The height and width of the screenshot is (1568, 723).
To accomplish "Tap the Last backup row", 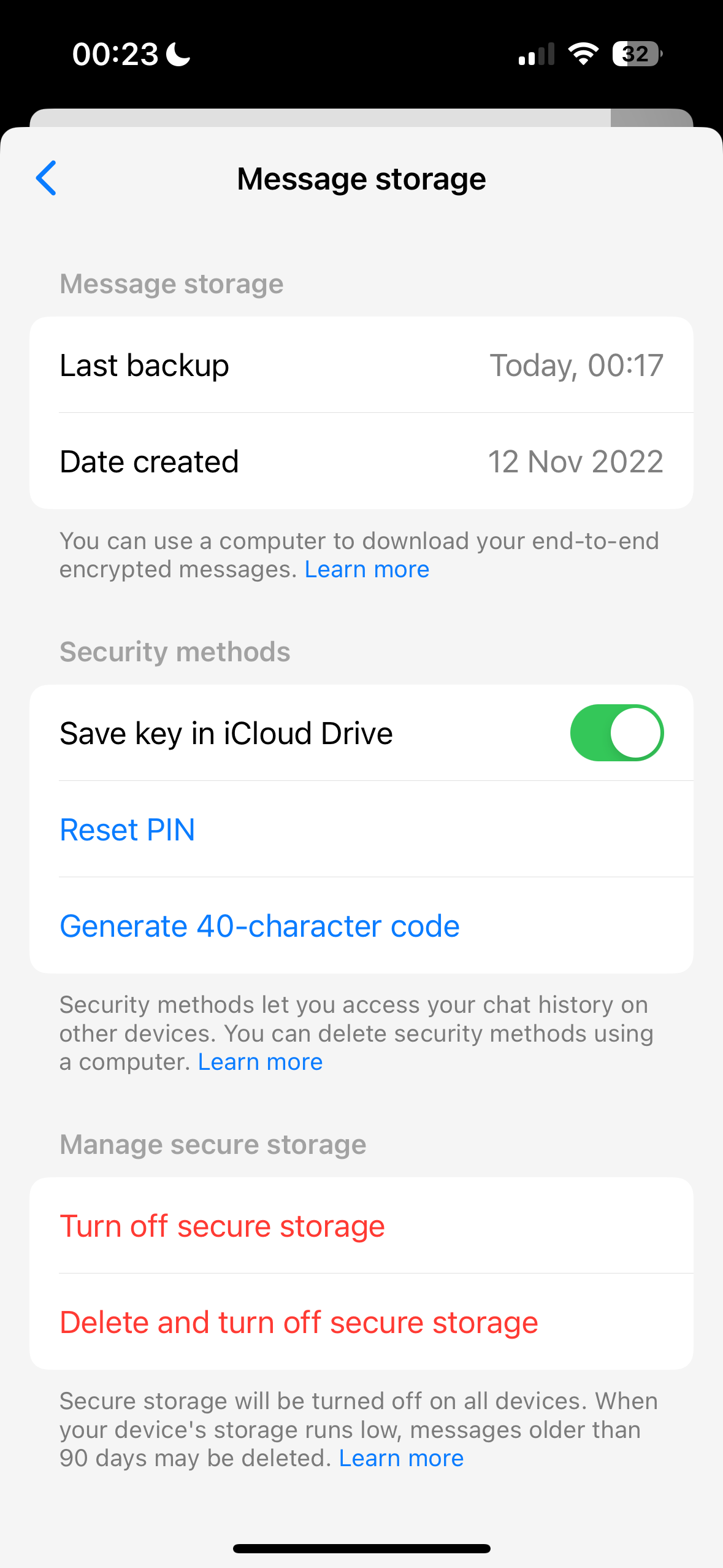I will point(361,365).
